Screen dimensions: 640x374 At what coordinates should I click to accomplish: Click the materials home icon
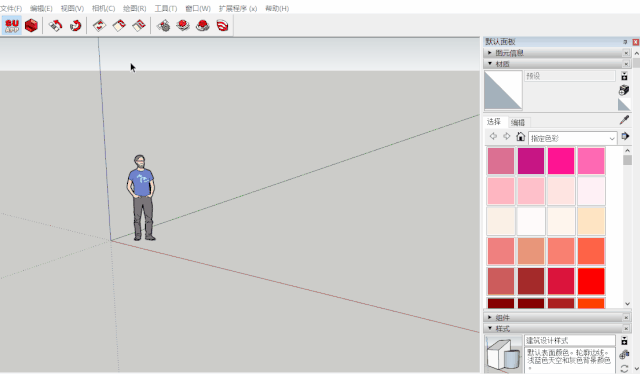520,137
